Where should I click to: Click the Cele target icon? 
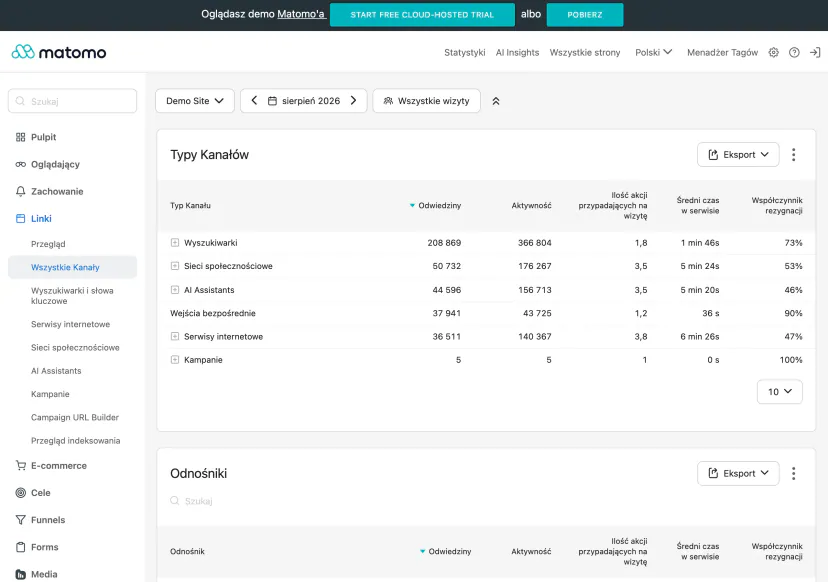click(21, 493)
